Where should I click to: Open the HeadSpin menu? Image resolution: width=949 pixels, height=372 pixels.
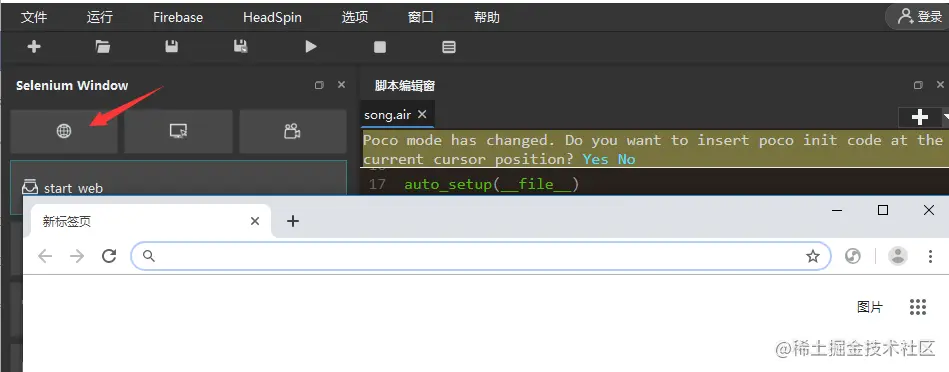(272, 17)
